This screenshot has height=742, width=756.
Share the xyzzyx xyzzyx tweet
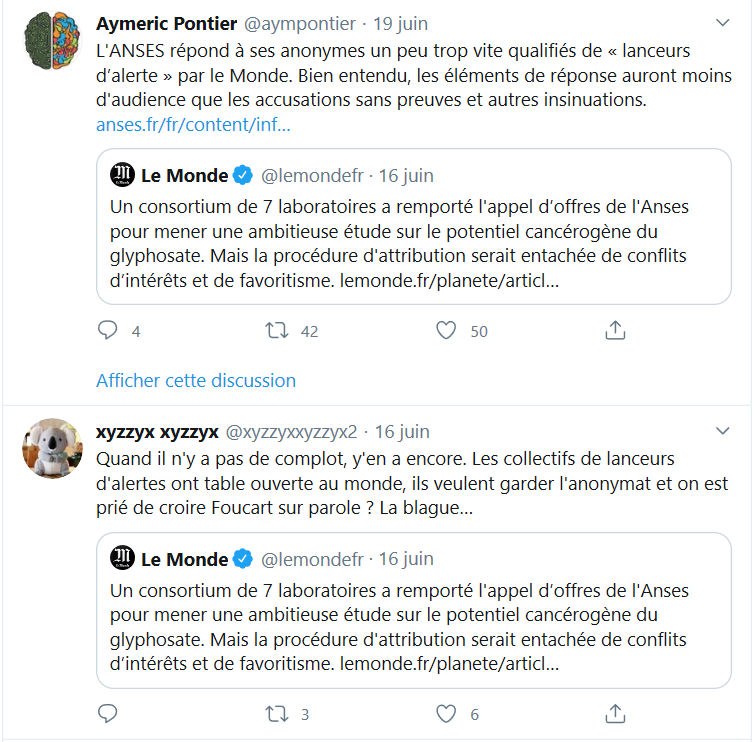coord(616,714)
